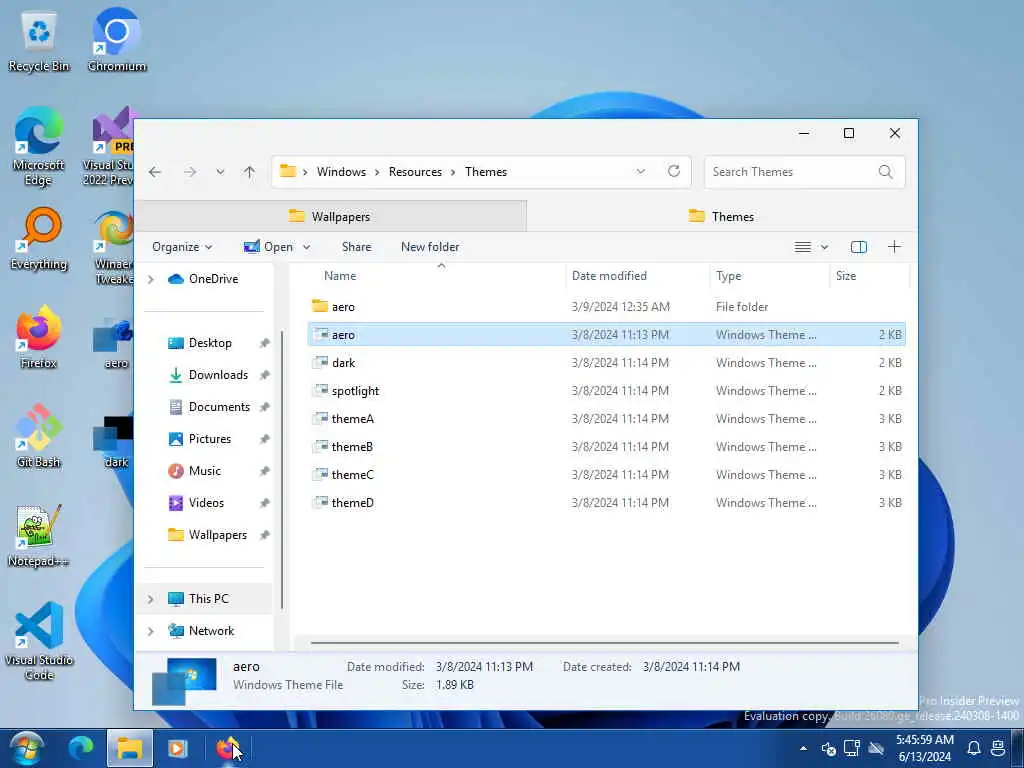This screenshot has width=1024, height=768.
Task: Expand the OneDrive tree node
Action: (x=151, y=279)
